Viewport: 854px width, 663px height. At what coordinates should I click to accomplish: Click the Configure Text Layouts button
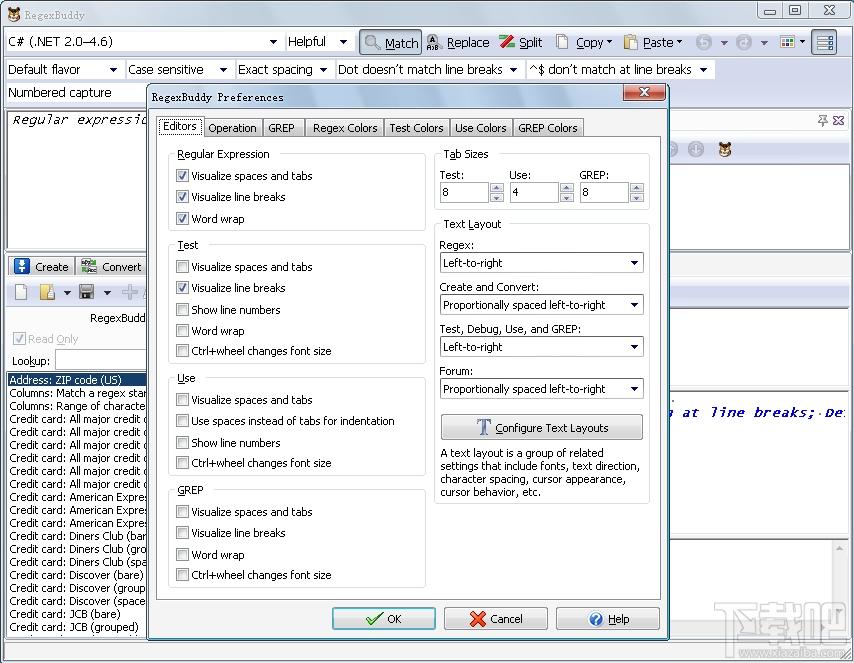pos(541,428)
